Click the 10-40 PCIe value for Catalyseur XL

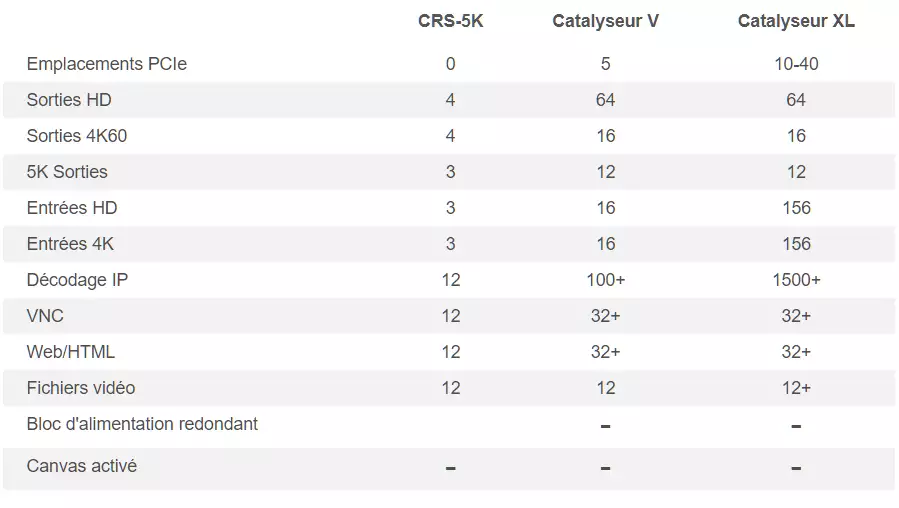coord(796,64)
